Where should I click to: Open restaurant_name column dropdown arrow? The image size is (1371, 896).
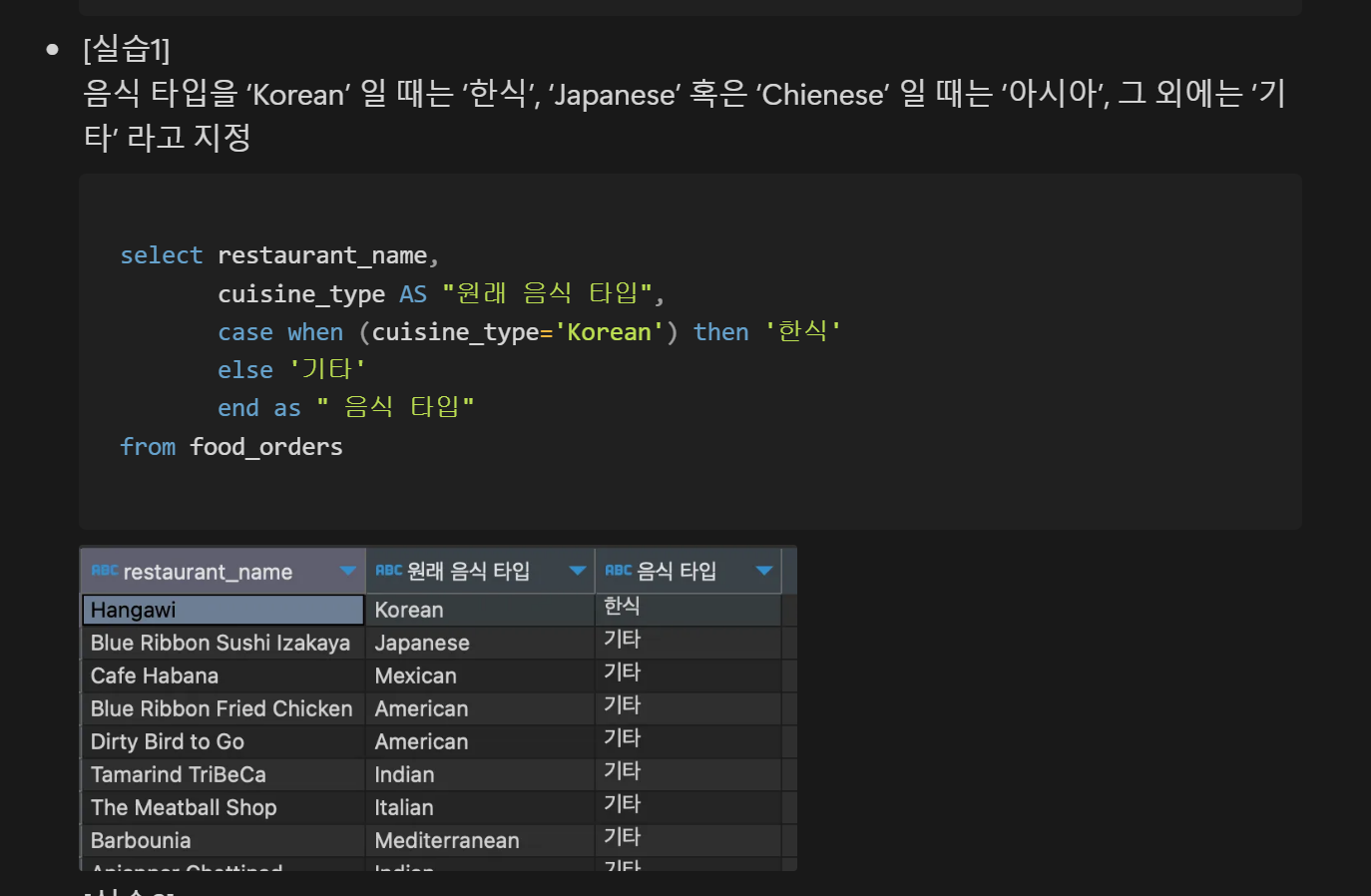coord(347,571)
